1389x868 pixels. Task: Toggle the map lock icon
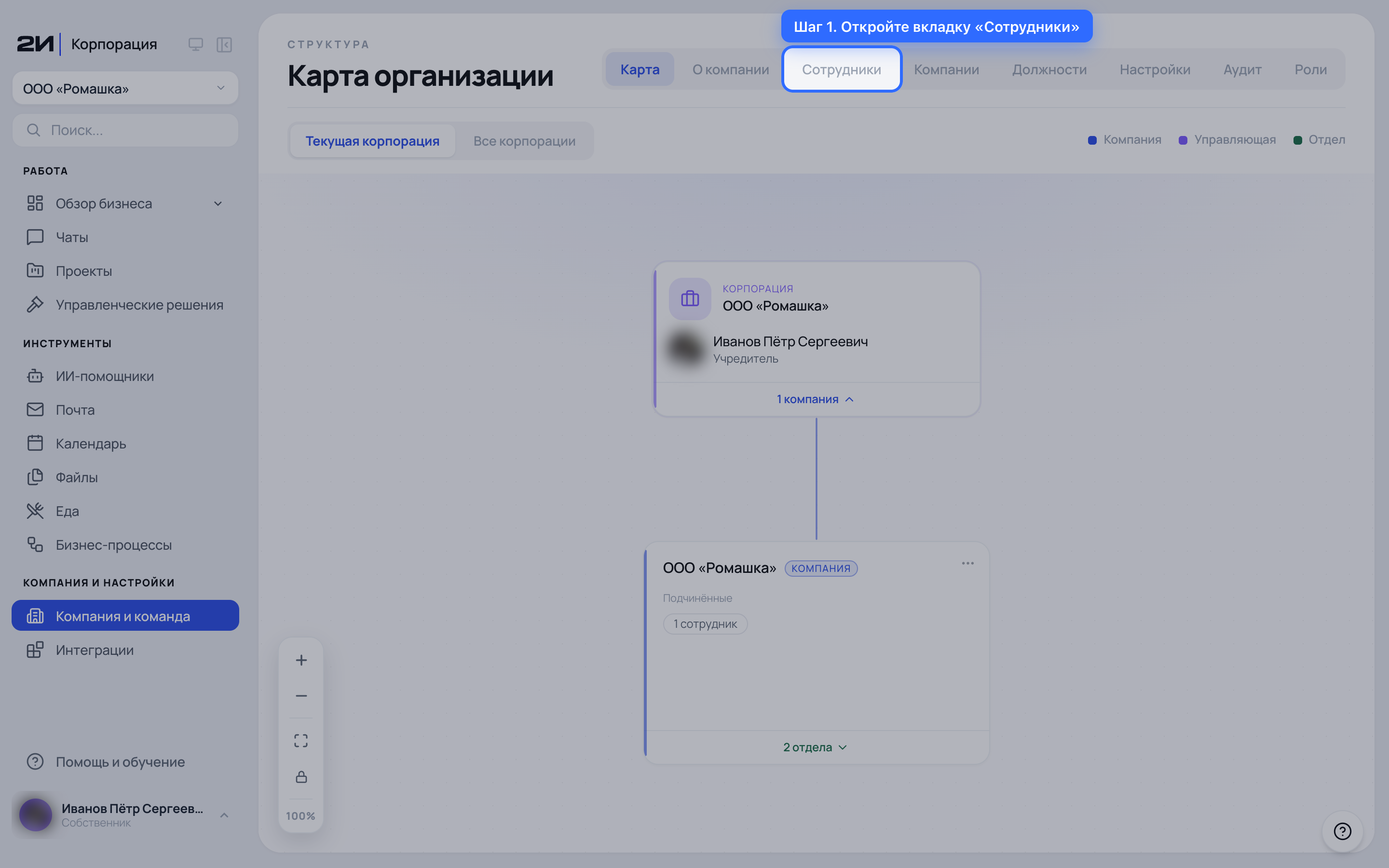(x=301, y=777)
